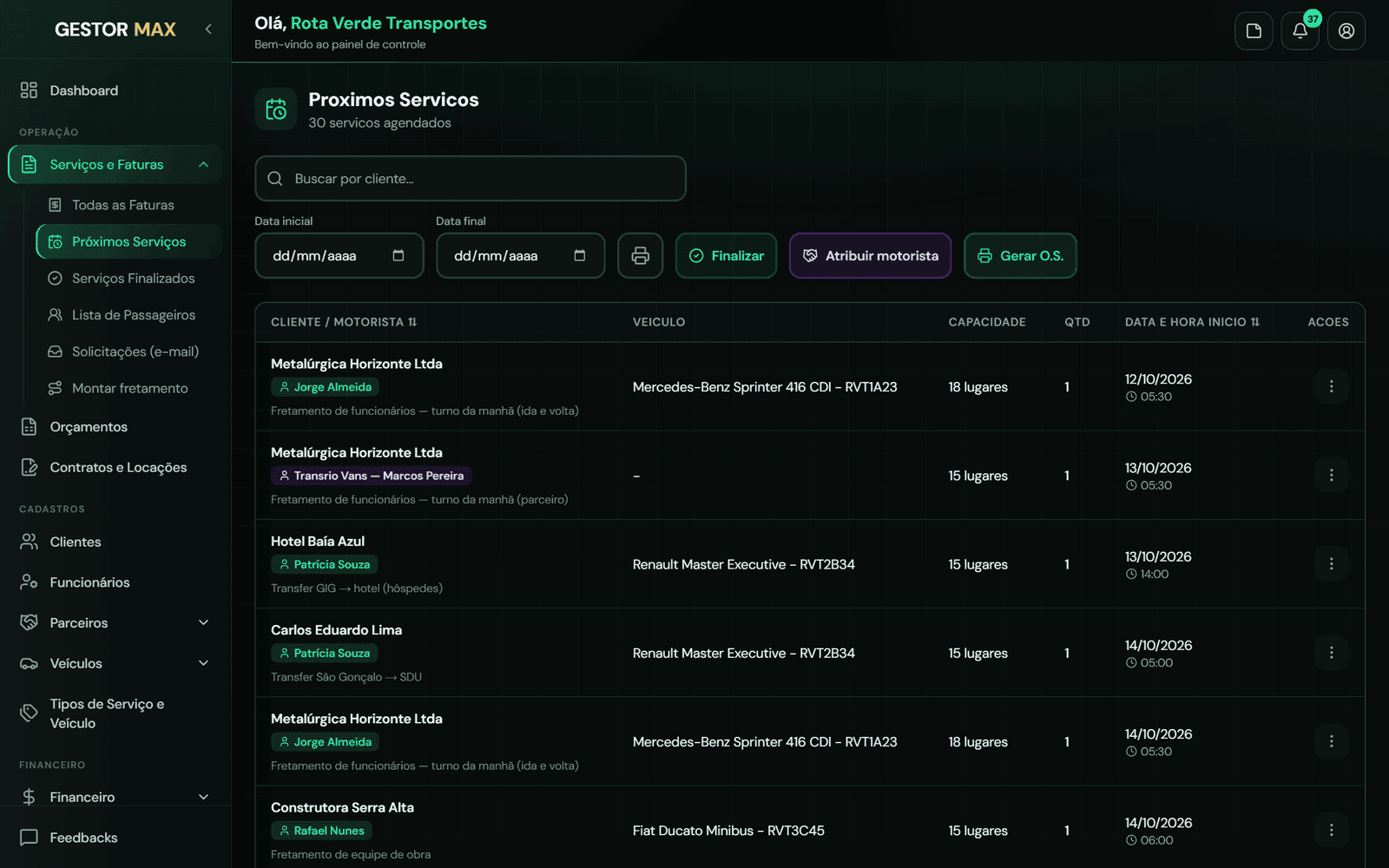Click the printer icon button
Viewport: 1389px width, 868px height.
tap(641, 256)
